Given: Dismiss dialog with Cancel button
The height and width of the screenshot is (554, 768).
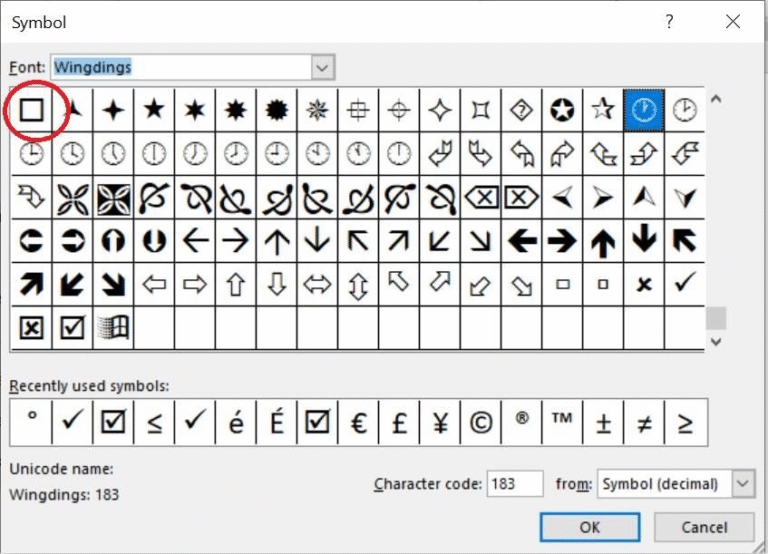Looking at the screenshot, I should pos(704,527).
